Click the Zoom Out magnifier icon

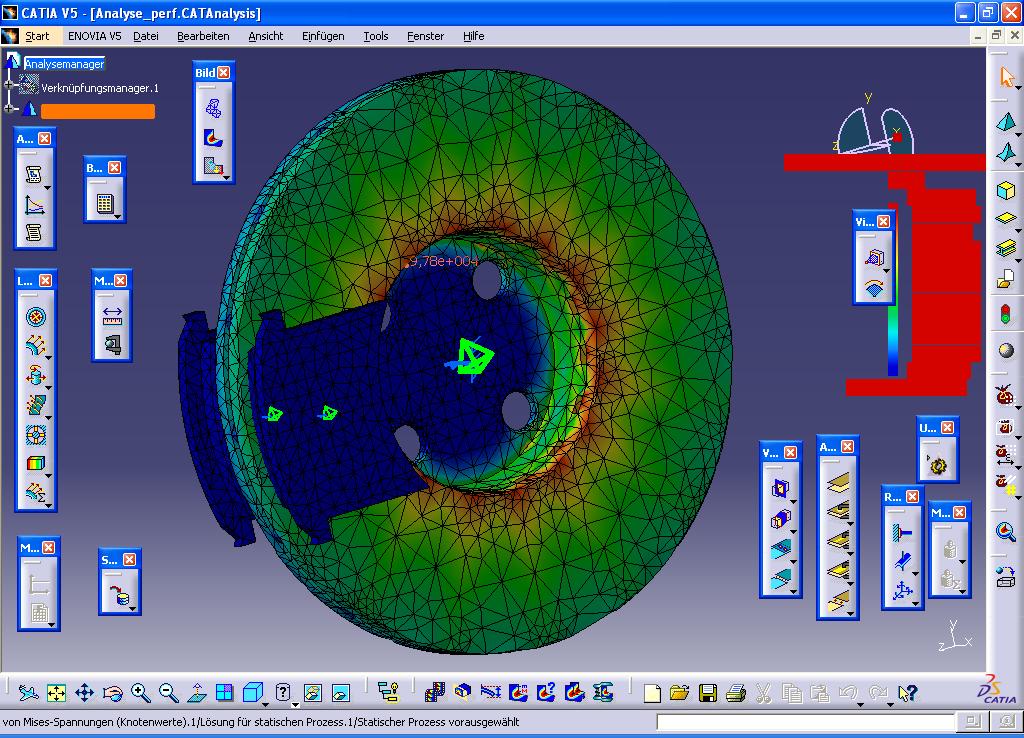[168, 692]
